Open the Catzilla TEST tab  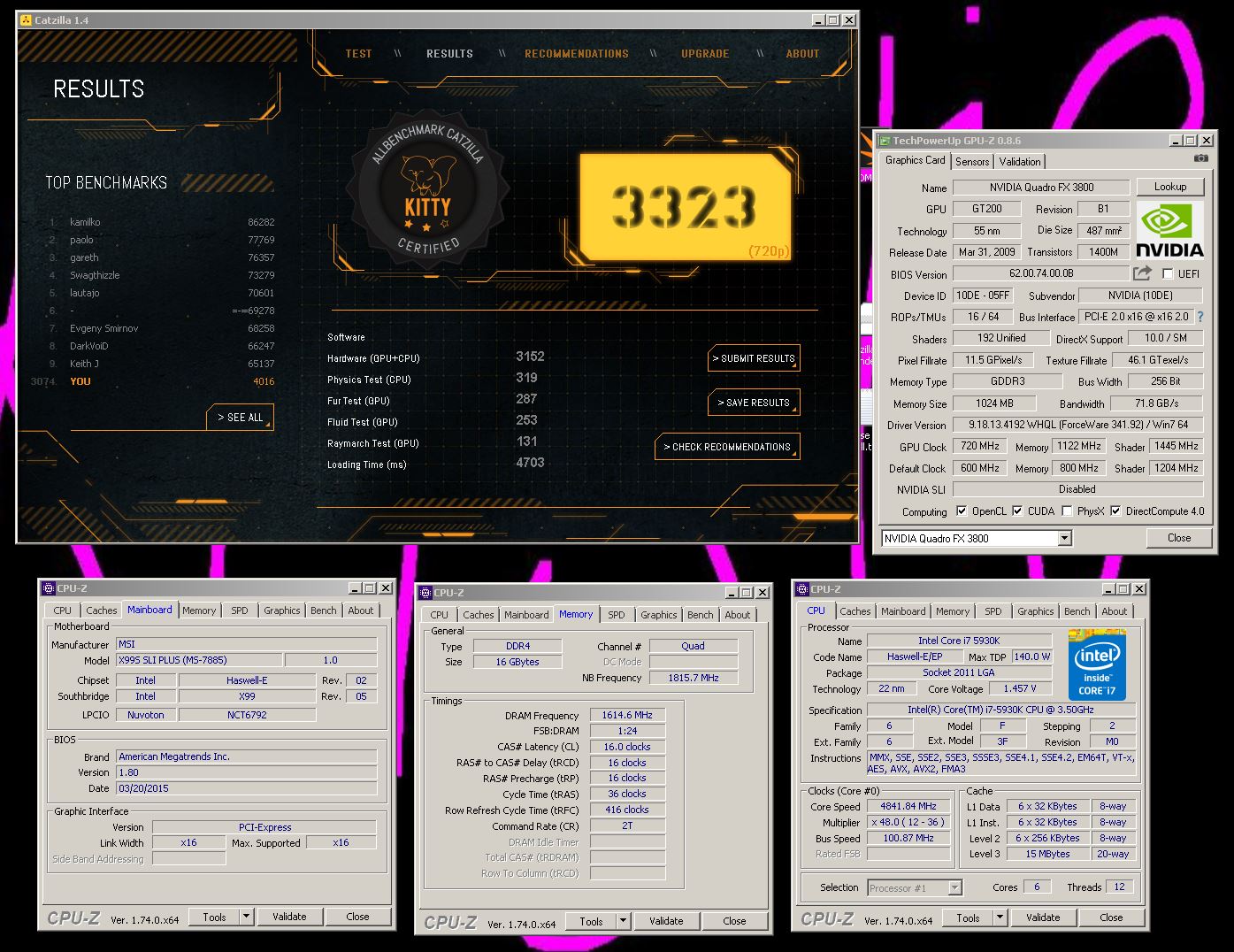tap(358, 54)
